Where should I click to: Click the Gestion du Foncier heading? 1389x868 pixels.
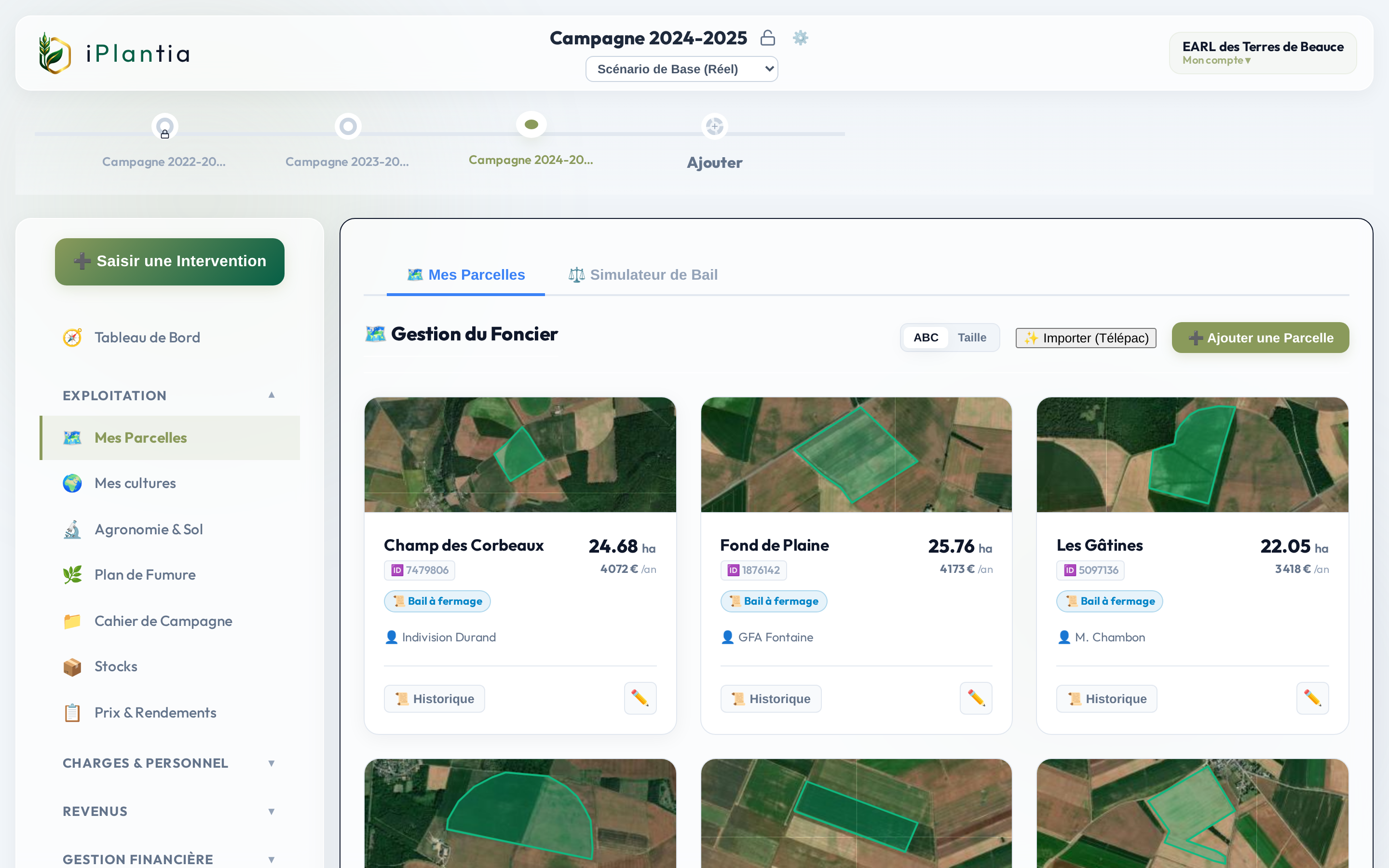(x=462, y=334)
